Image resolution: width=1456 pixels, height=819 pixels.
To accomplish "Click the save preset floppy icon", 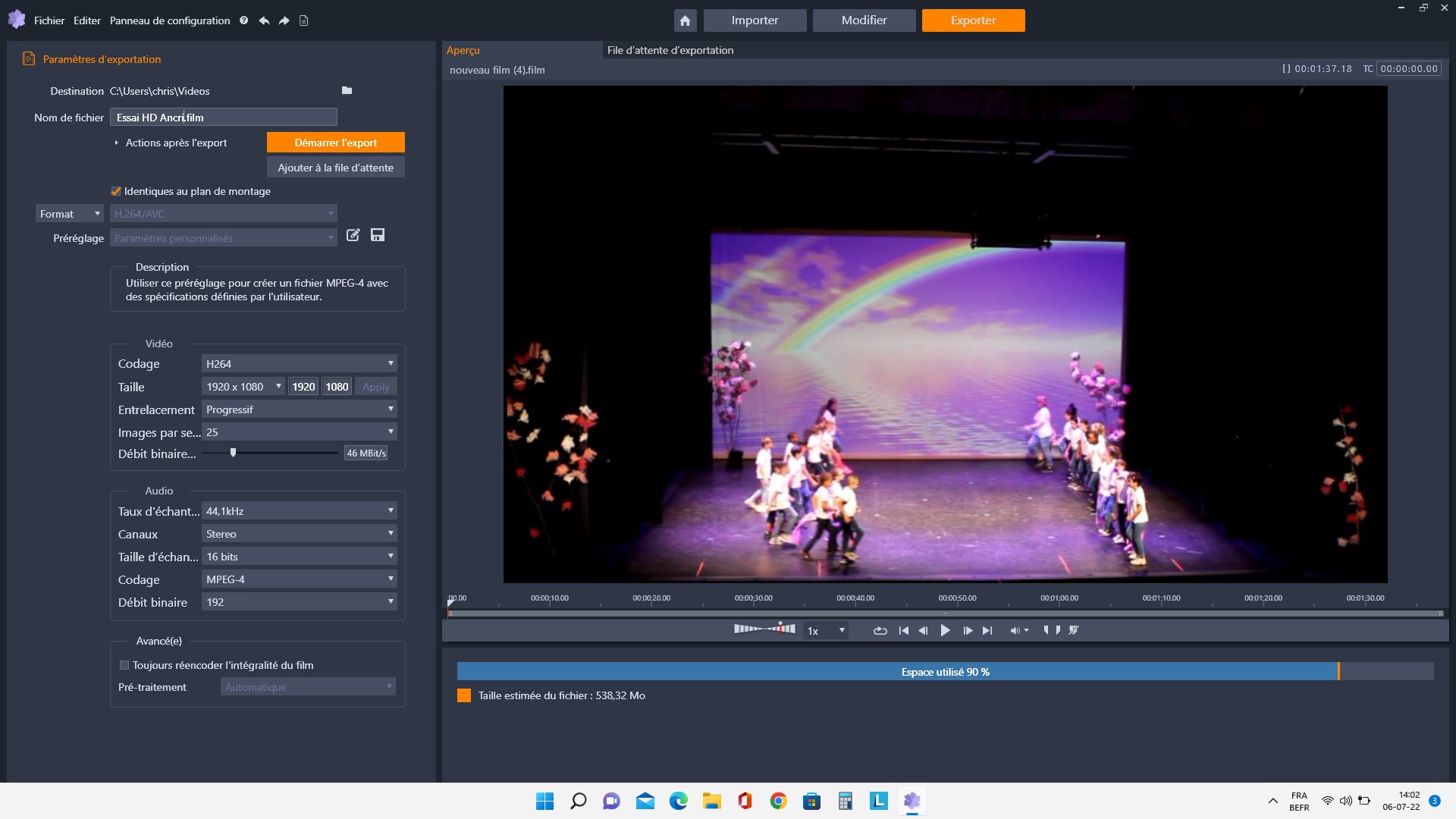I will [378, 235].
